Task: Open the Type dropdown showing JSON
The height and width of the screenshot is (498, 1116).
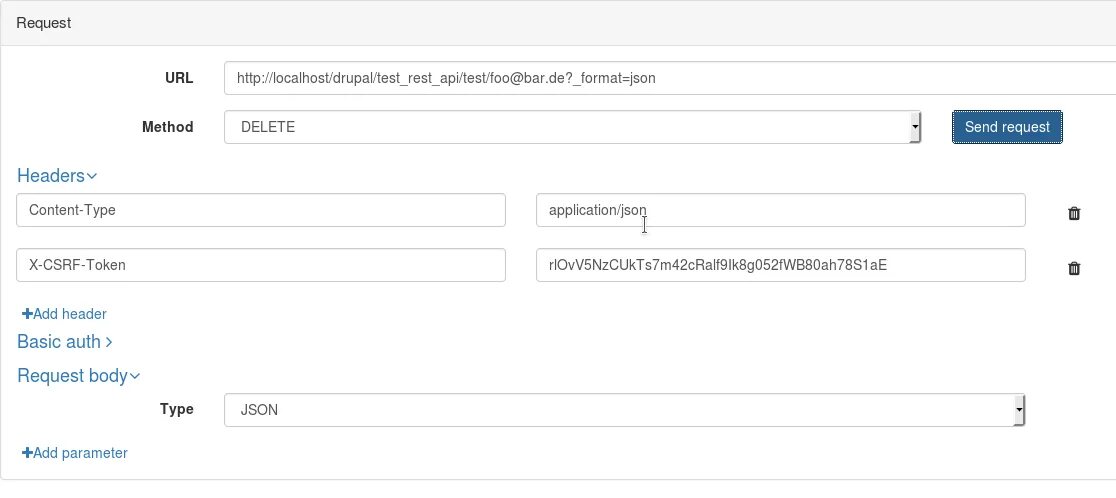Action: (624, 410)
